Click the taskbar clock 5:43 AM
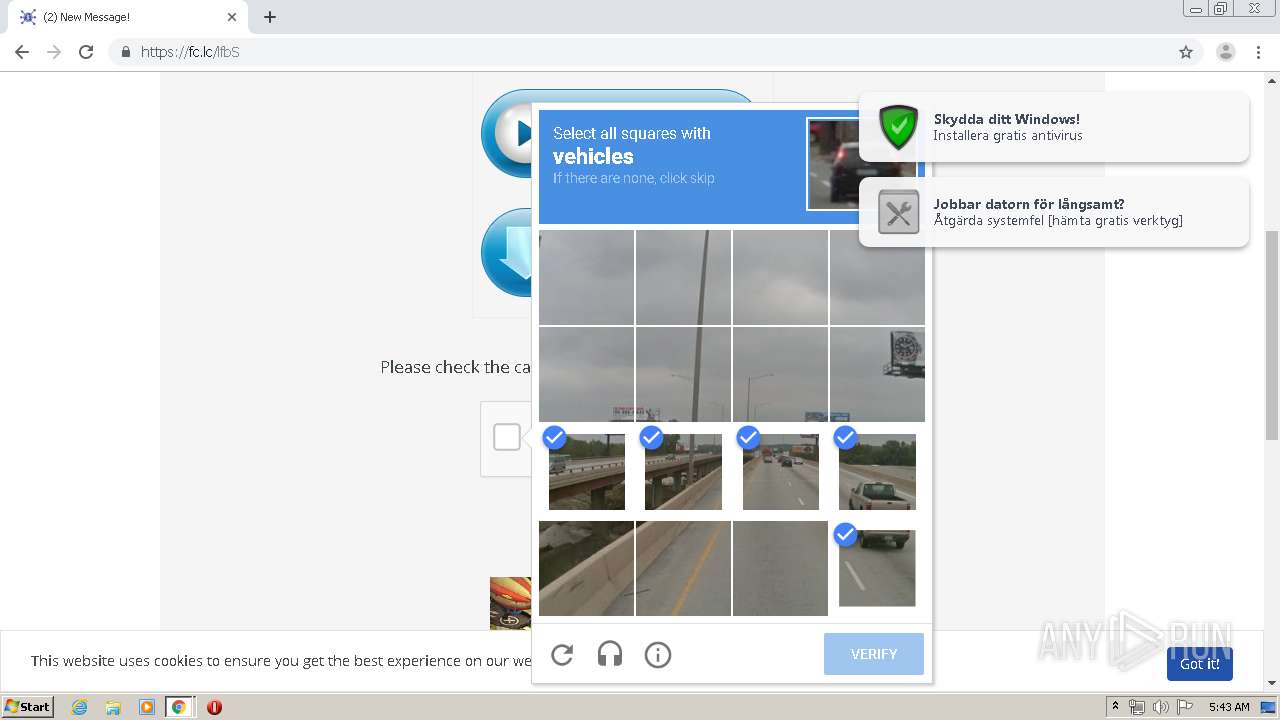The image size is (1280, 720). pyautogui.click(x=1228, y=707)
